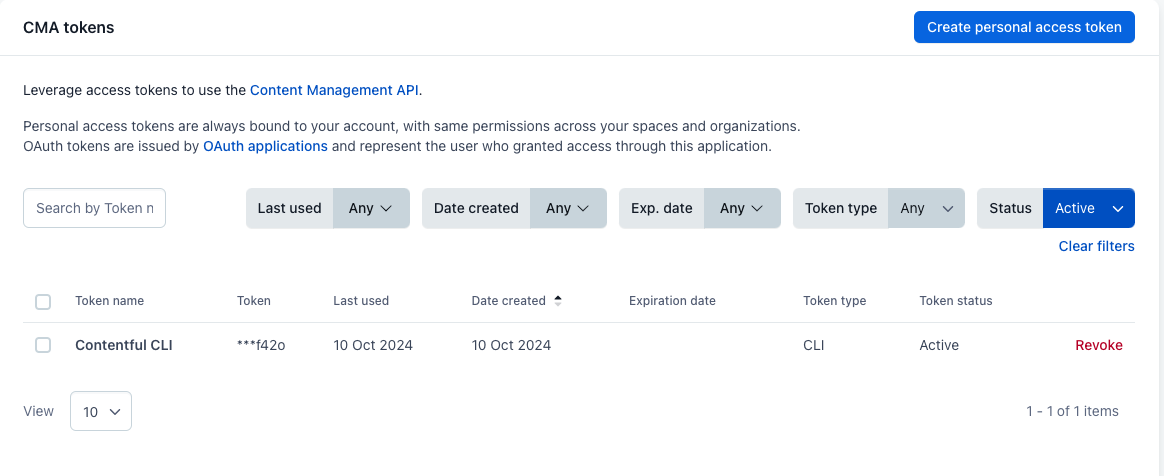Click the Expiration date column header

click(x=672, y=301)
